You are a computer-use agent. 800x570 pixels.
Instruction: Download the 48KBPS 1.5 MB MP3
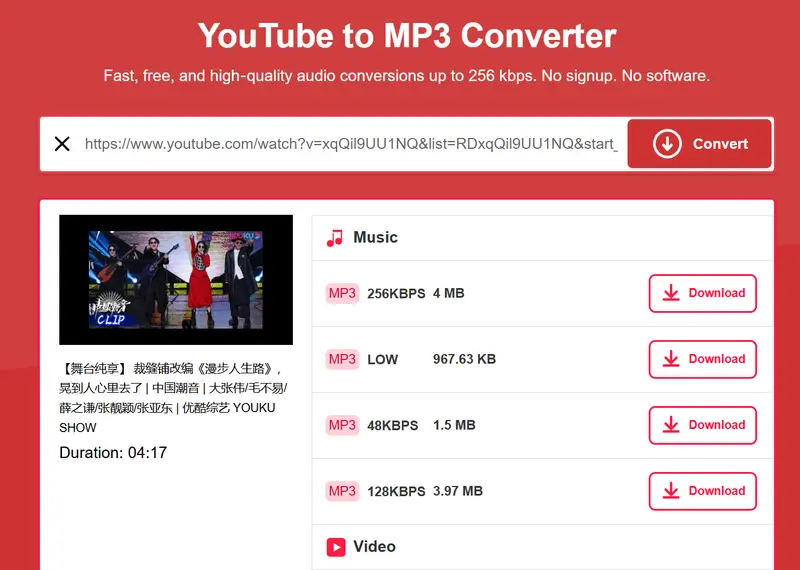click(702, 425)
